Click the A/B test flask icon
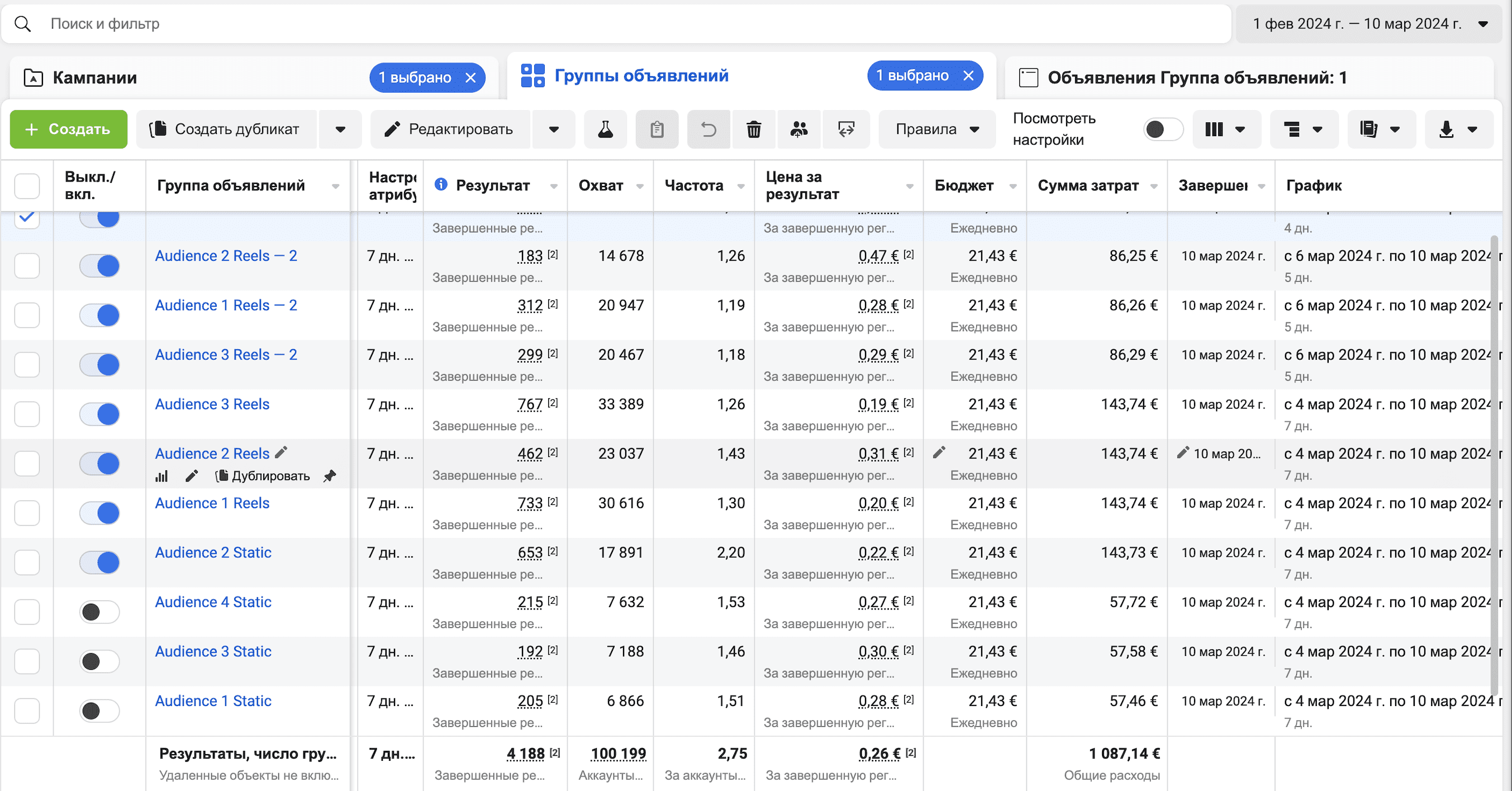The width and height of the screenshot is (1512, 791). coord(605,129)
